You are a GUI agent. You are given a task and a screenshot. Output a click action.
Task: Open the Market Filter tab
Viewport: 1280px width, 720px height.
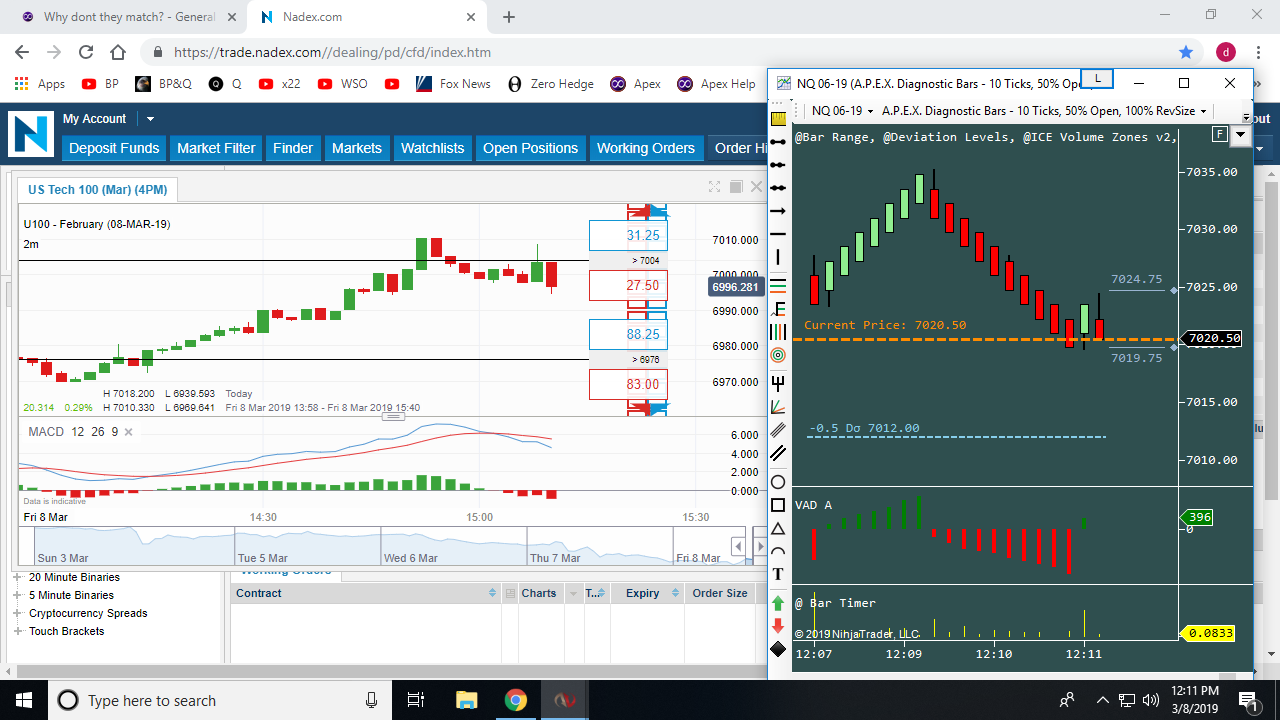pos(216,148)
